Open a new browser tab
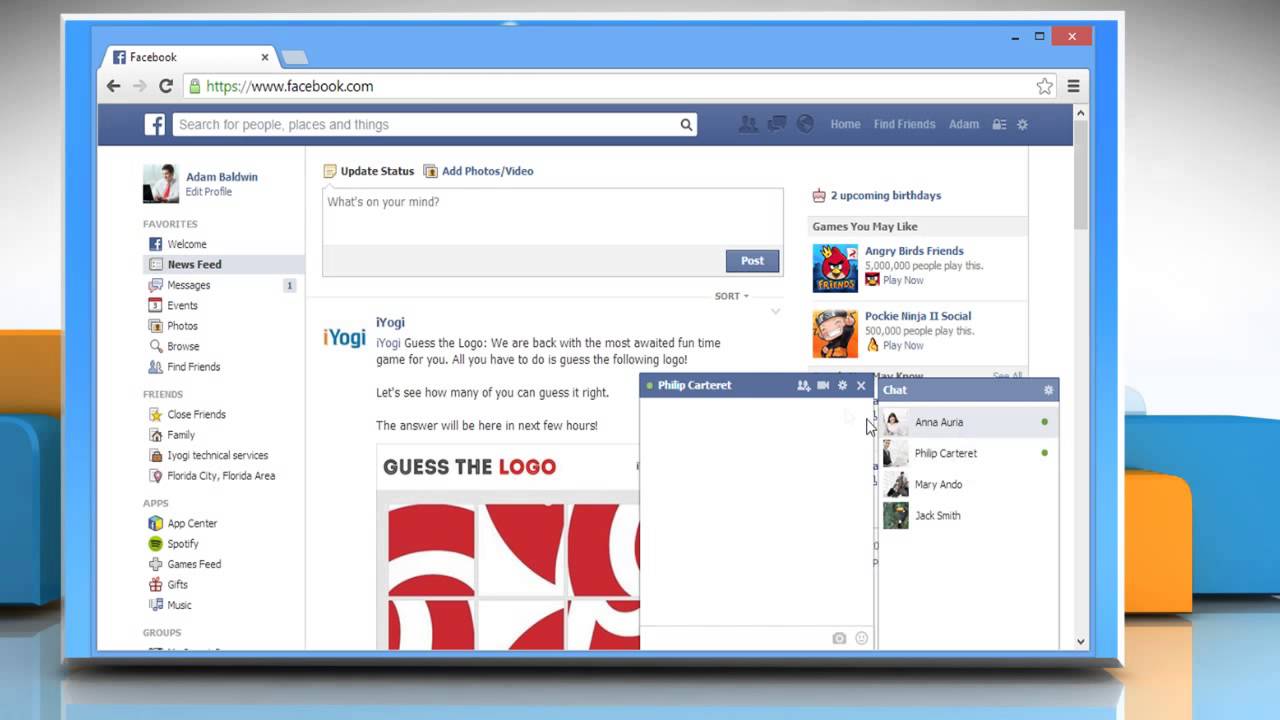1280x720 pixels. click(294, 57)
